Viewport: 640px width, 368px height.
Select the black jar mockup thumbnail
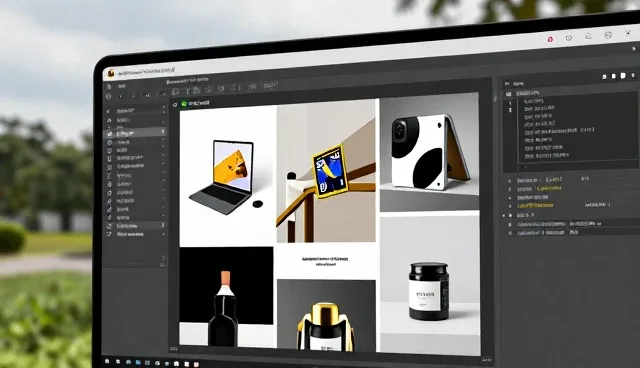[430, 285]
